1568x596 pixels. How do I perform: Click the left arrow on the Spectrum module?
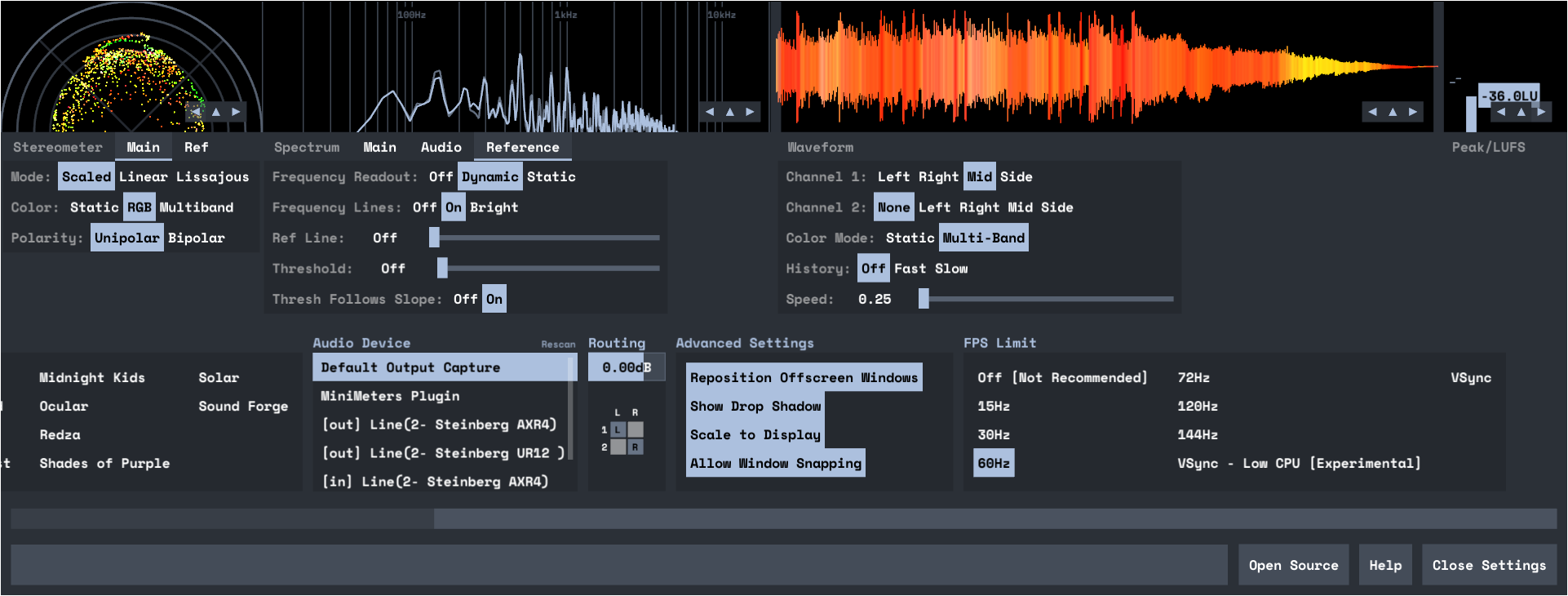(x=710, y=112)
